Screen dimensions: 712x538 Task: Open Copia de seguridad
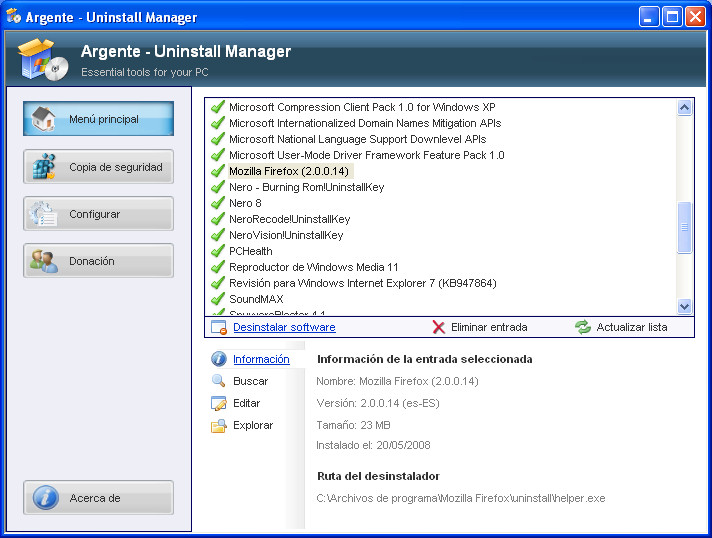99,167
